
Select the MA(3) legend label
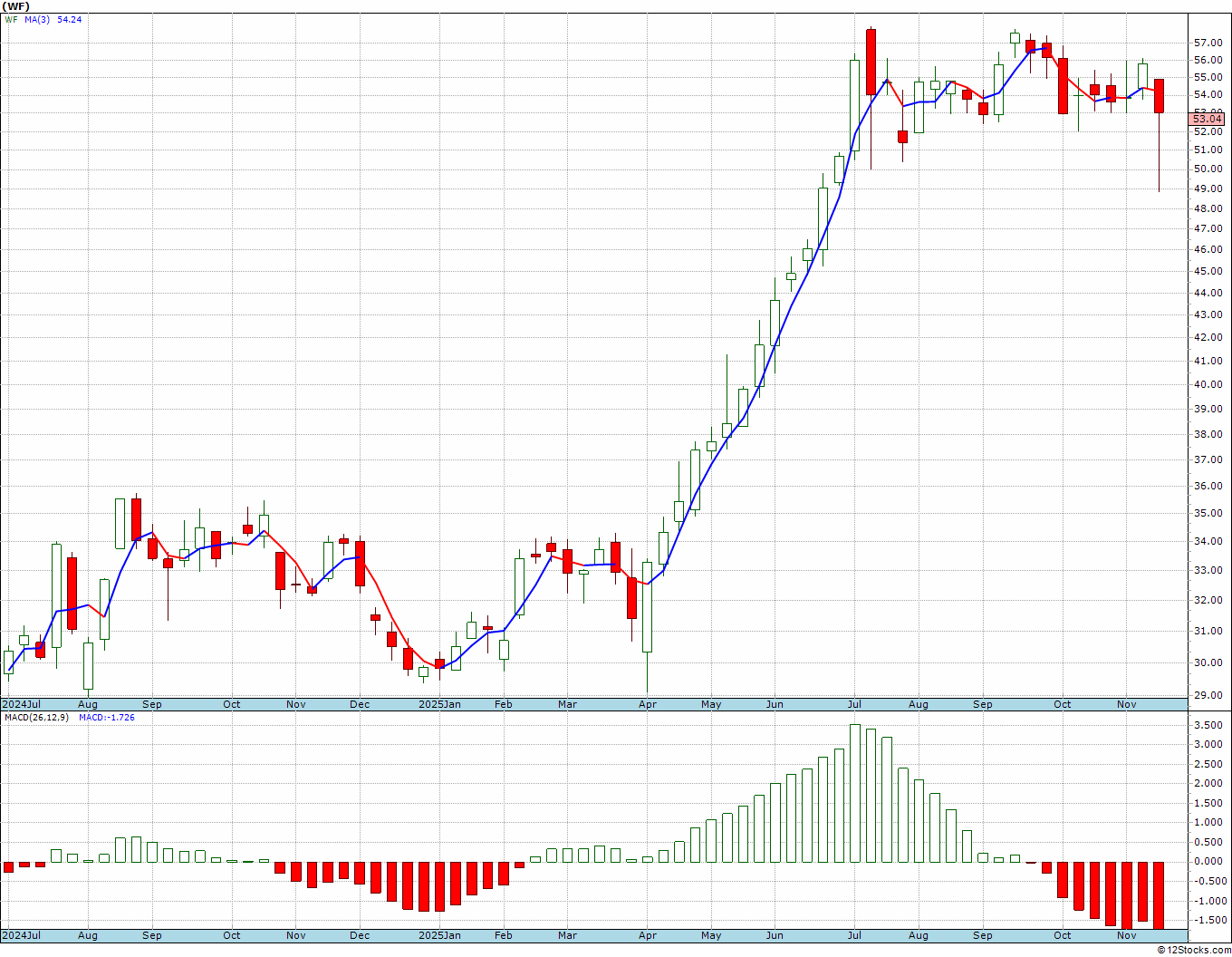(39, 19)
